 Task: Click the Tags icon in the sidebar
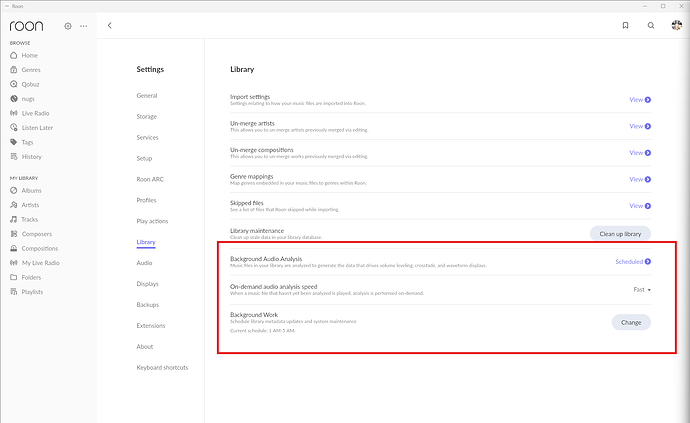click(x=14, y=142)
